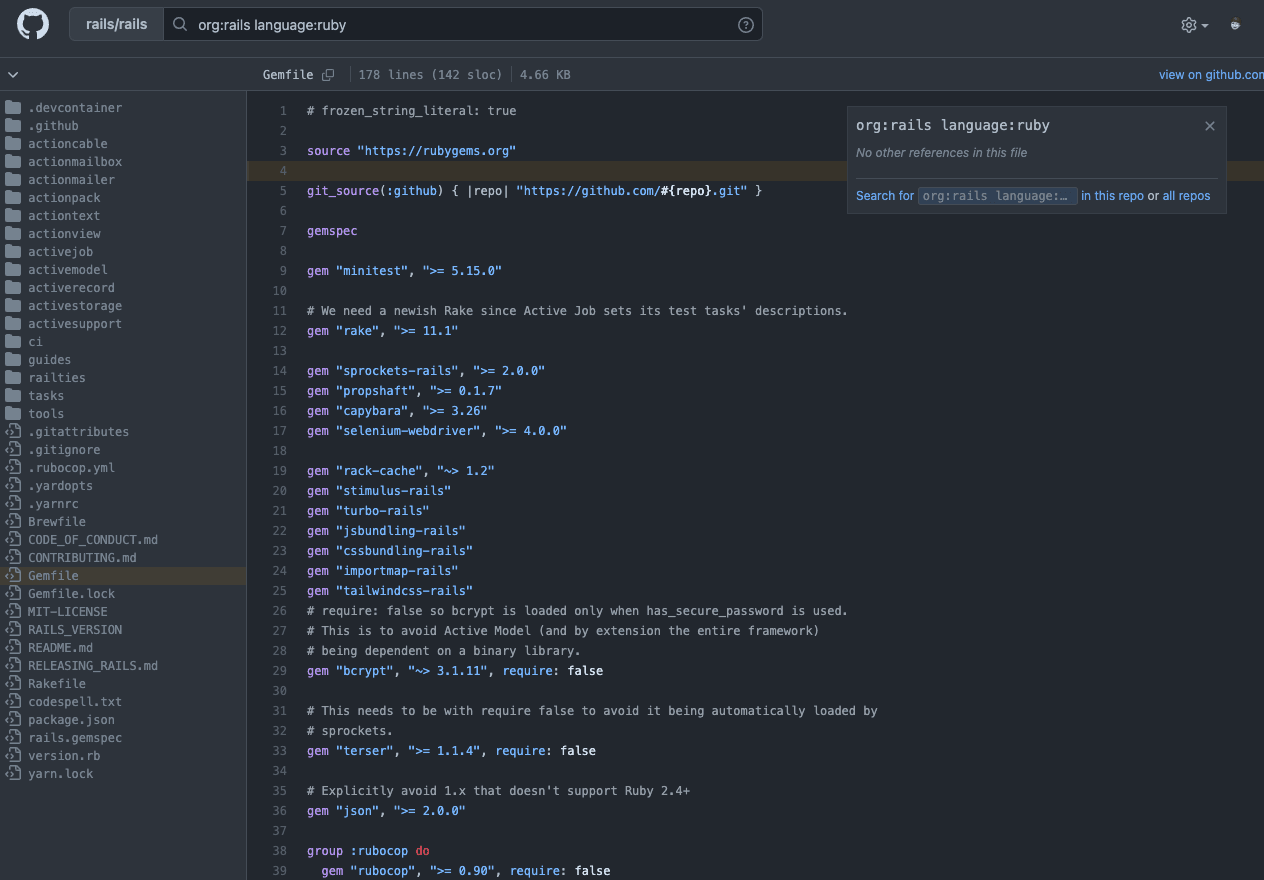Search symbol in all repos link
The image size is (1264, 880).
pyautogui.click(x=1186, y=196)
